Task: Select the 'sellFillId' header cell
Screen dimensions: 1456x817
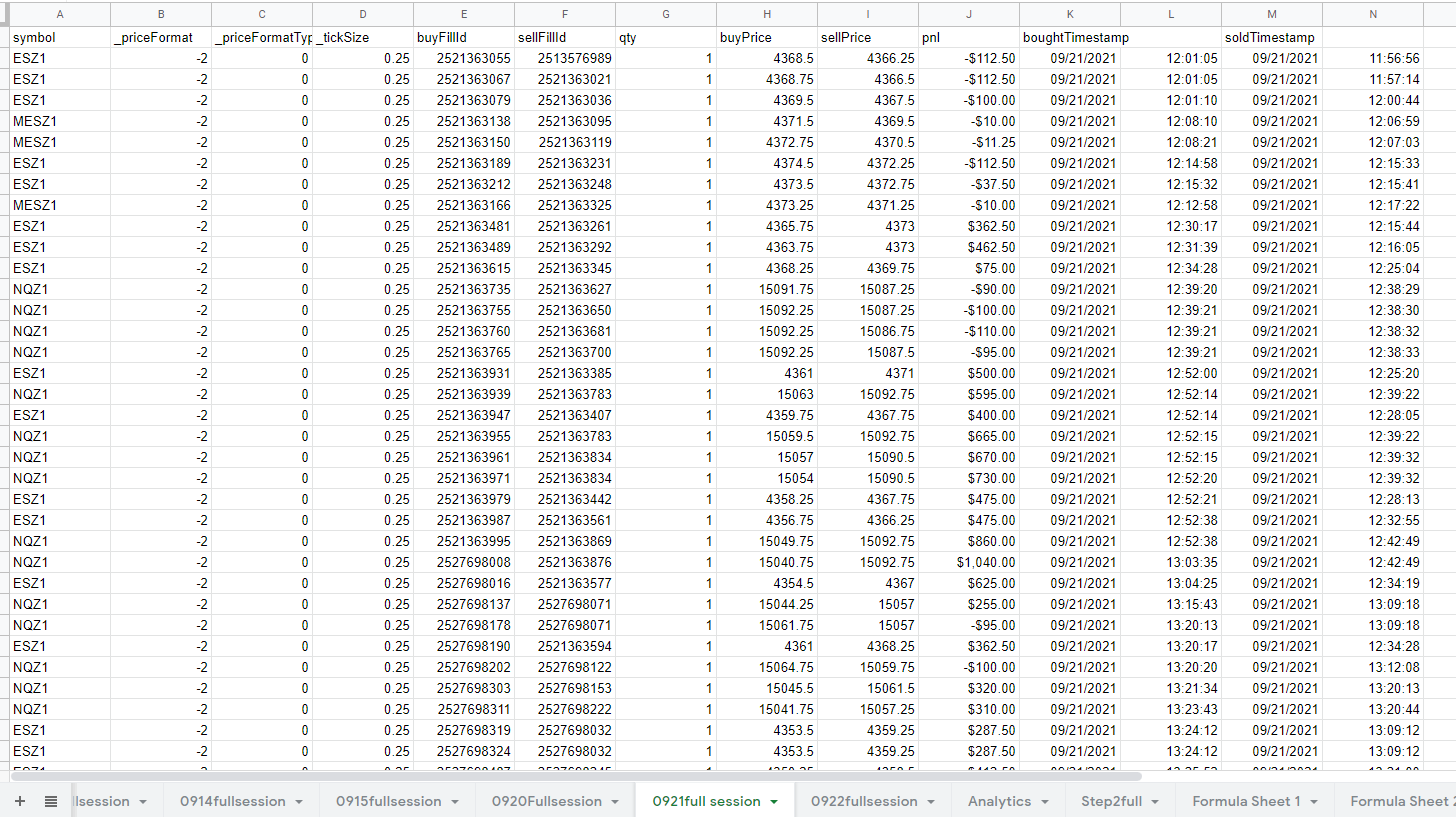Action: point(565,37)
